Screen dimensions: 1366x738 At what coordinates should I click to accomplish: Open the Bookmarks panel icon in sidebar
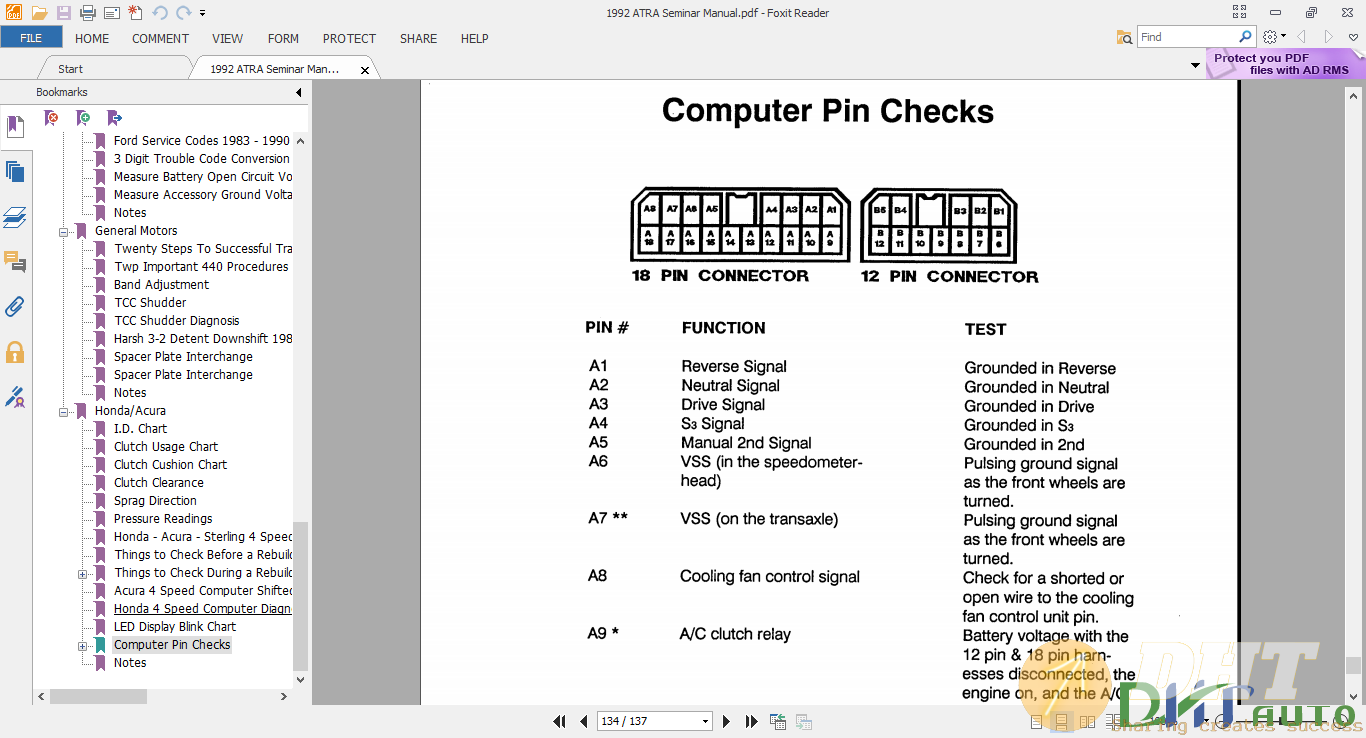pos(15,127)
